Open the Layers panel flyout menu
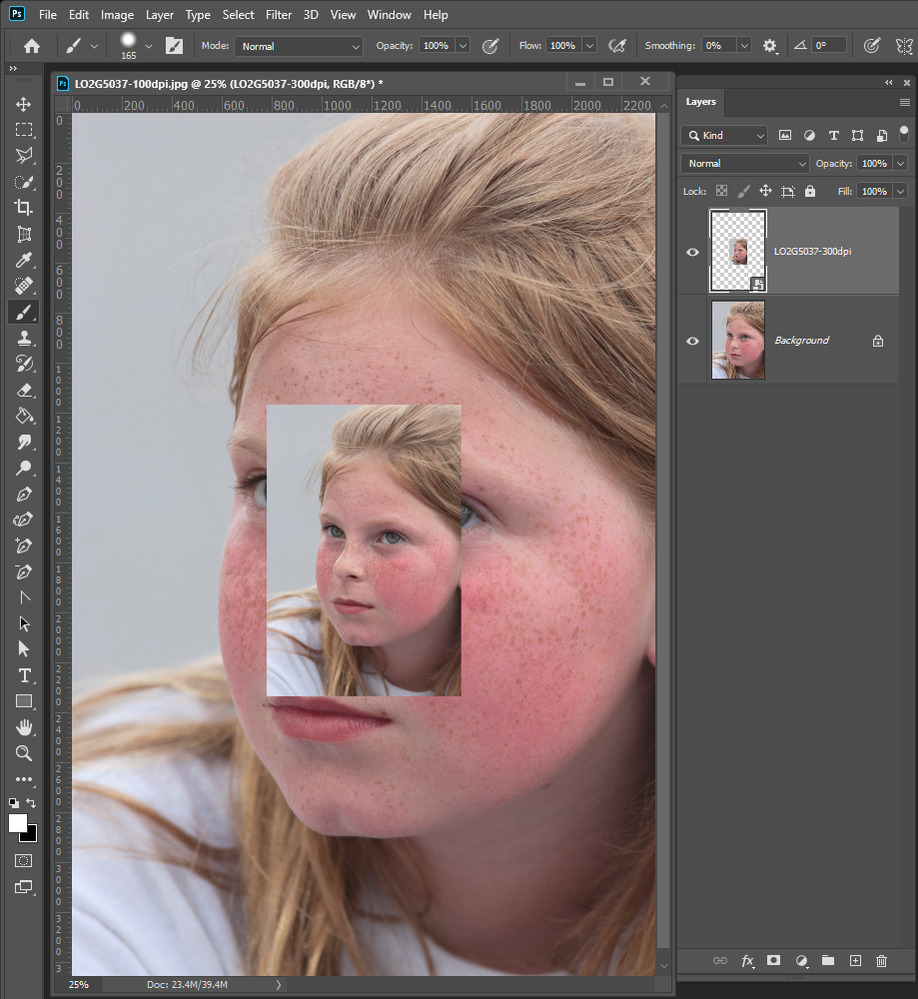This screenshot has width=918, height=999. (x=905, y=103)
